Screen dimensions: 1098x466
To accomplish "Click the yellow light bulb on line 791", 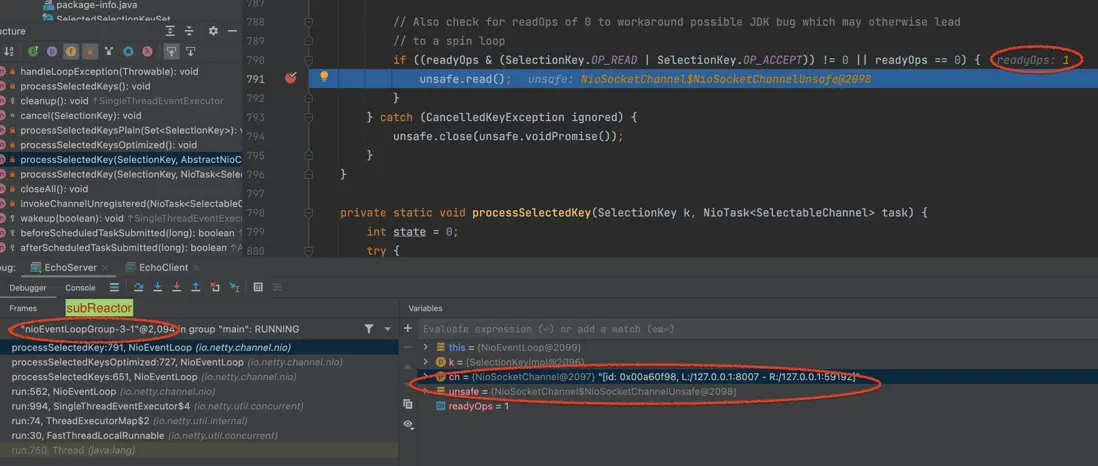I will (x=324, y=77).
